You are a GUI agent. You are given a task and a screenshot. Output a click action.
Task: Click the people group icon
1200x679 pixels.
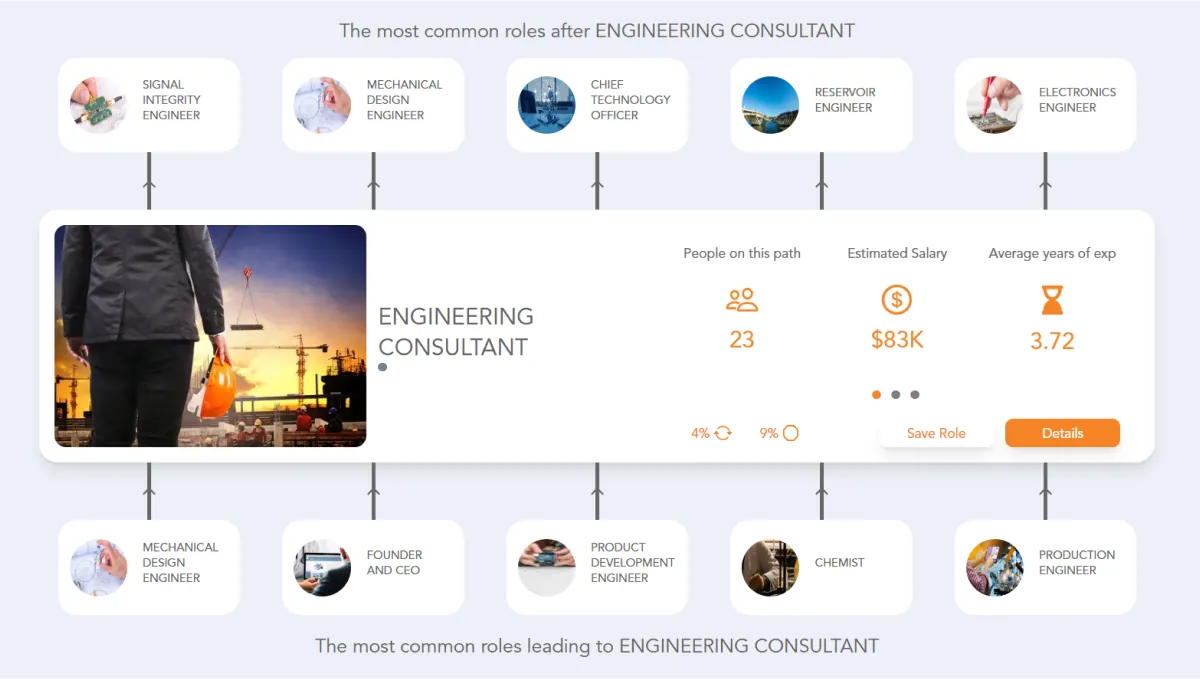[742, 299]
